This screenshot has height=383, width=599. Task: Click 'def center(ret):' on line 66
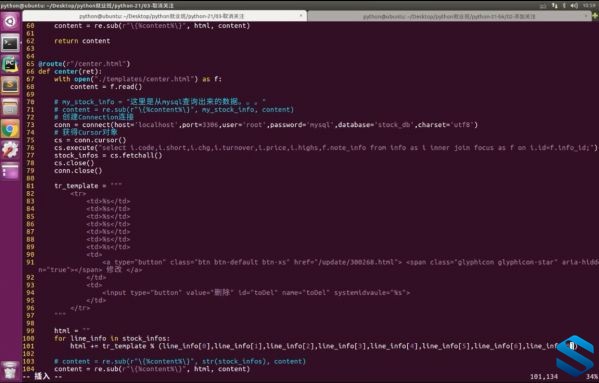point(70,71)
